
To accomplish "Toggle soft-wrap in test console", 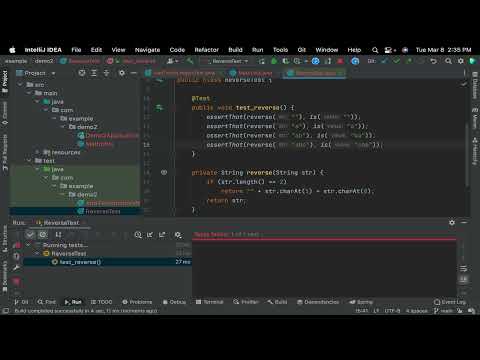I will click(463, 269).
